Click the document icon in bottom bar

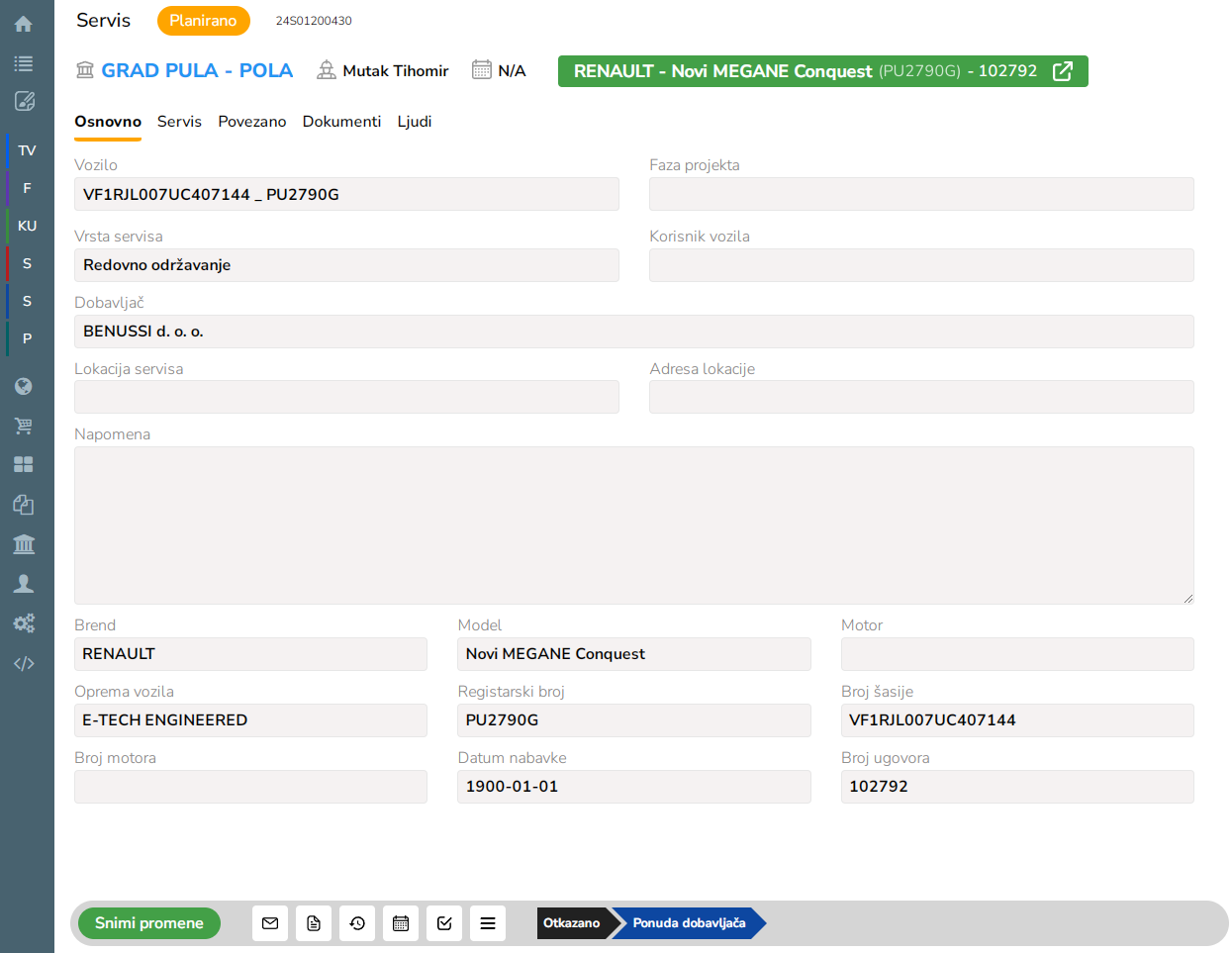[314, 923]
